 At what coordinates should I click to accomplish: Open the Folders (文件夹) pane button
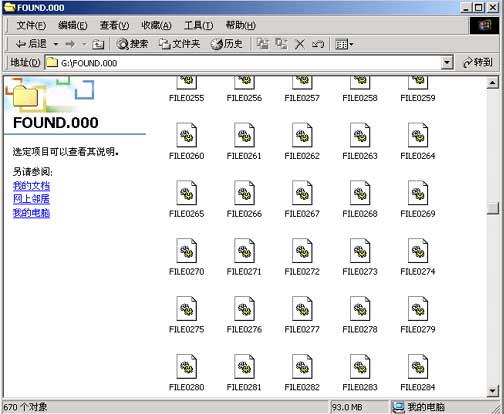click(179, 44)
